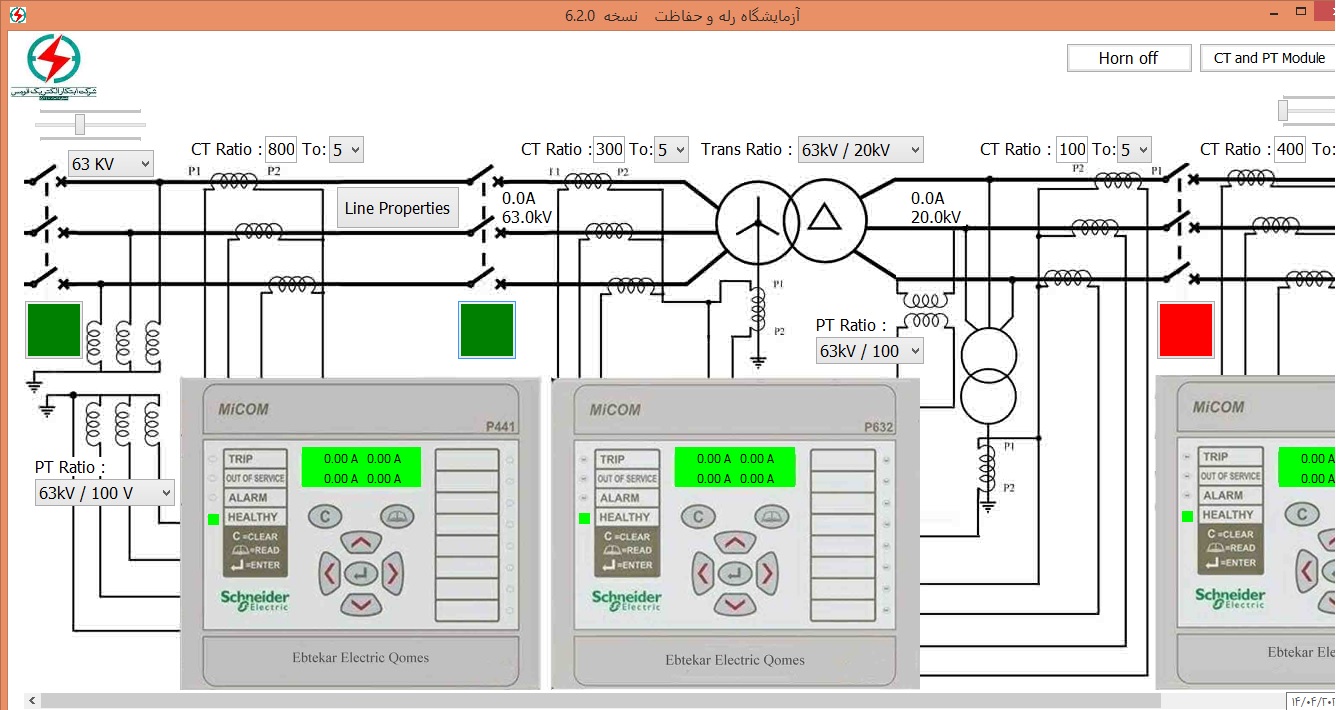Click the horizontal scrollbar left arrow
This screenshot has height=710, width=1336.
(32, 701)
